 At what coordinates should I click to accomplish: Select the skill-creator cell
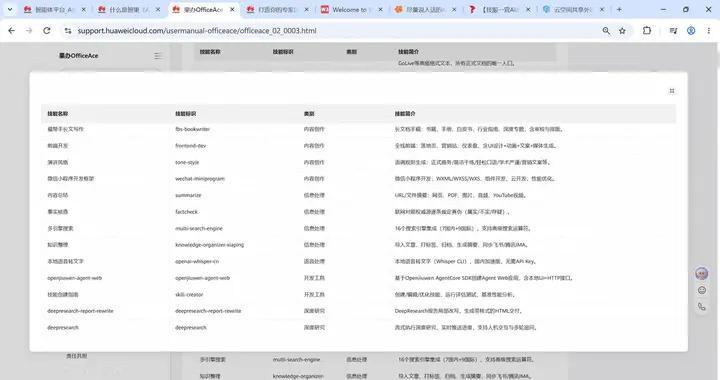[189, 295]
